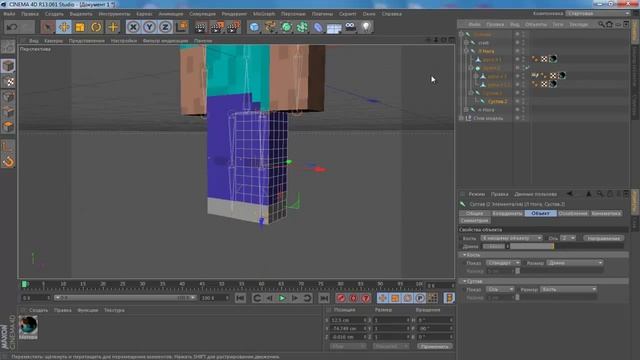This screenshot has height=360, width=640.
Task: Switch to the Кинематика attribute tab
Action: pos(606,213)
